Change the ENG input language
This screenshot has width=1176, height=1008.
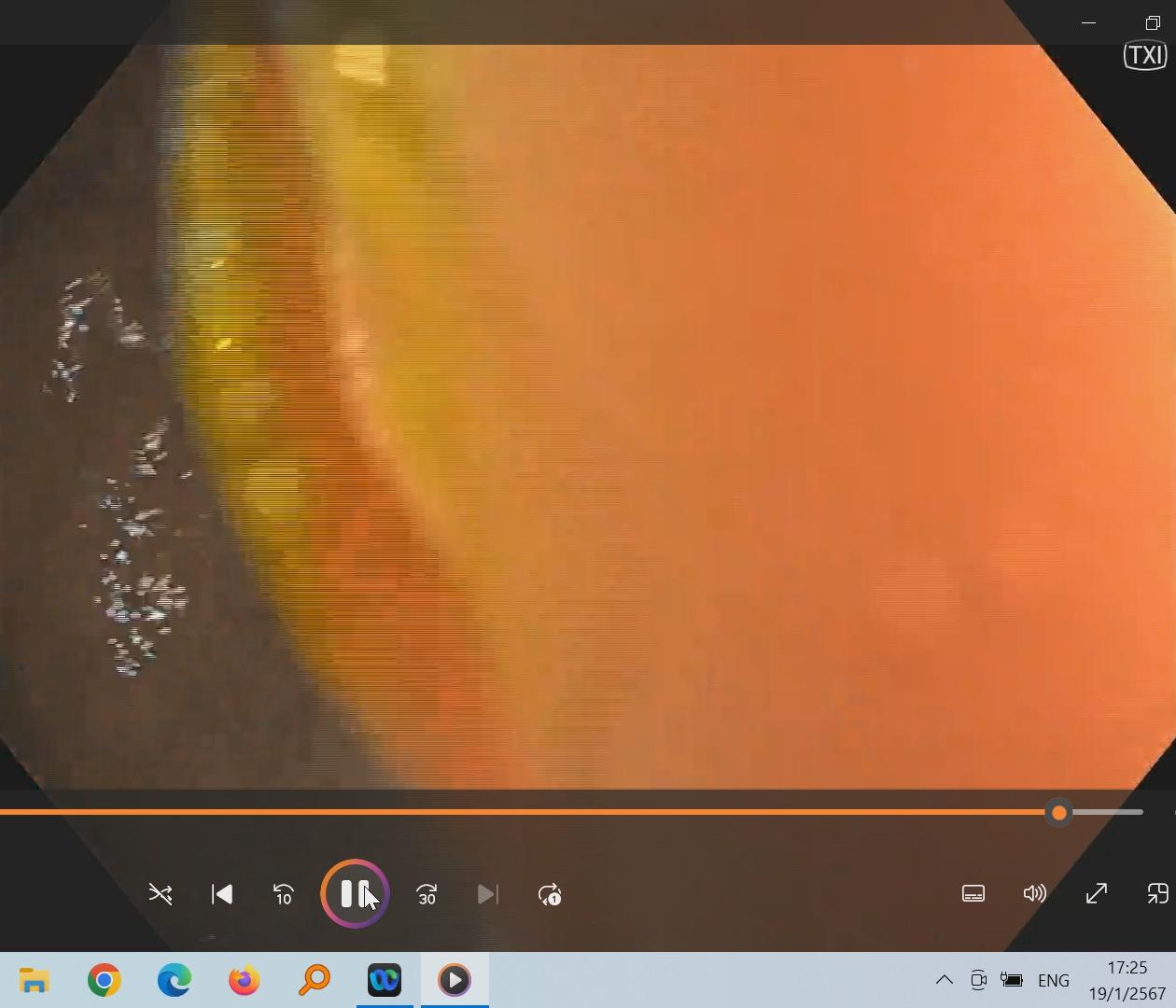(1054, 980)
